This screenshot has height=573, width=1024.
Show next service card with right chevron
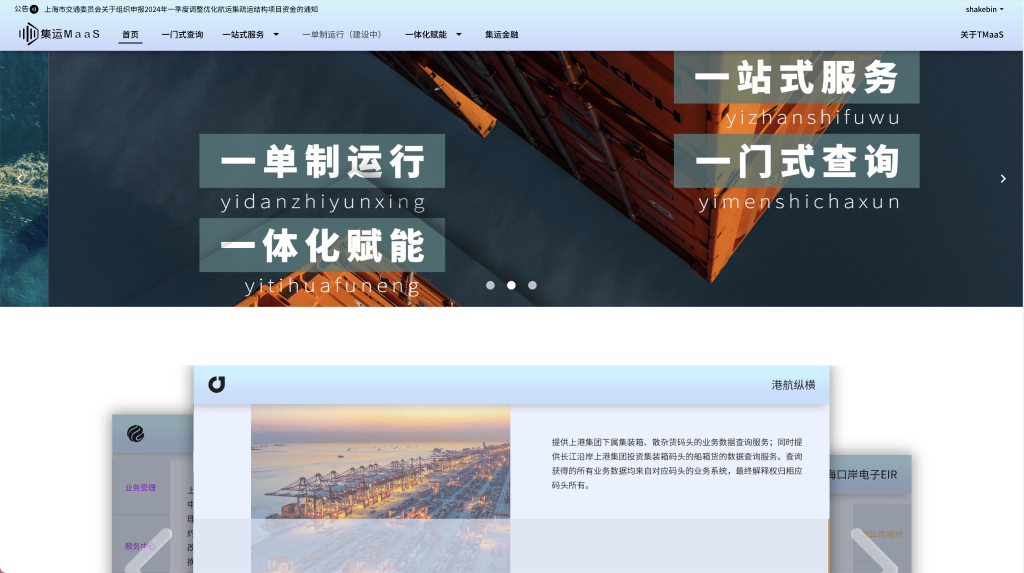pyautogui.click(x=873, y=553)
